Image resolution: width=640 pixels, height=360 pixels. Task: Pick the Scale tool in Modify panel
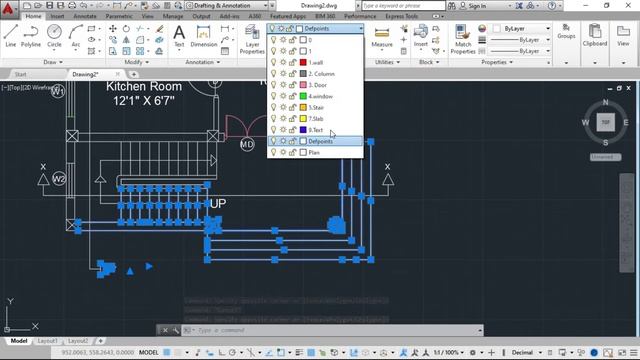tap(126, 51)
